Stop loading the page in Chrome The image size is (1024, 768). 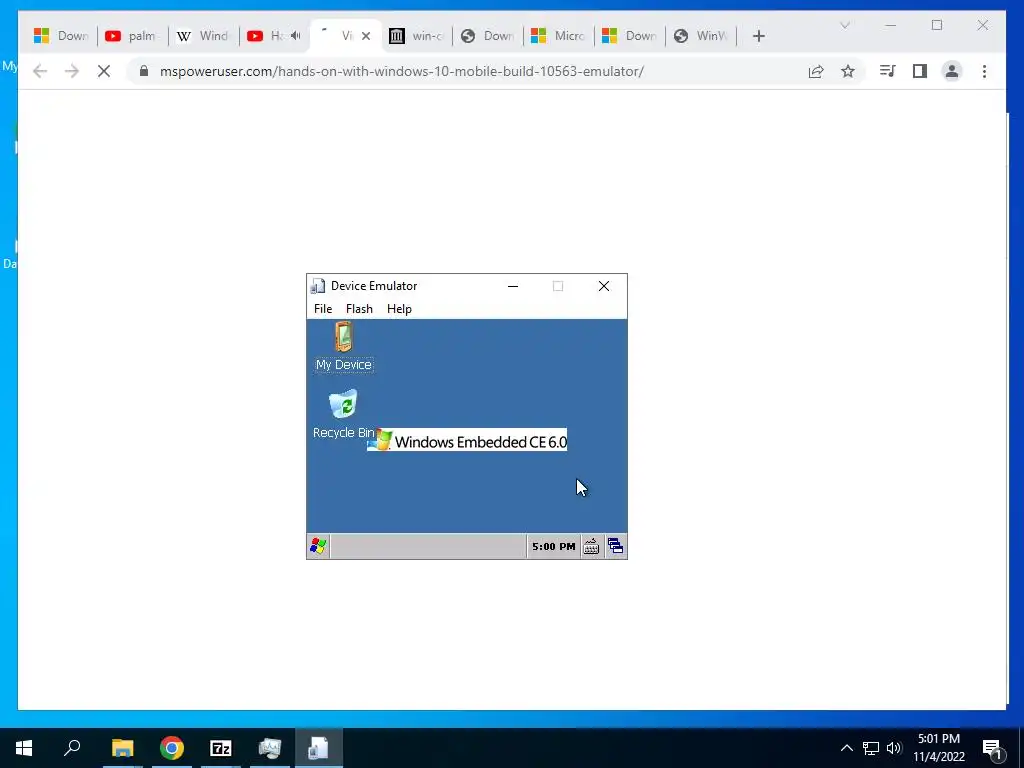click(104, 71)
